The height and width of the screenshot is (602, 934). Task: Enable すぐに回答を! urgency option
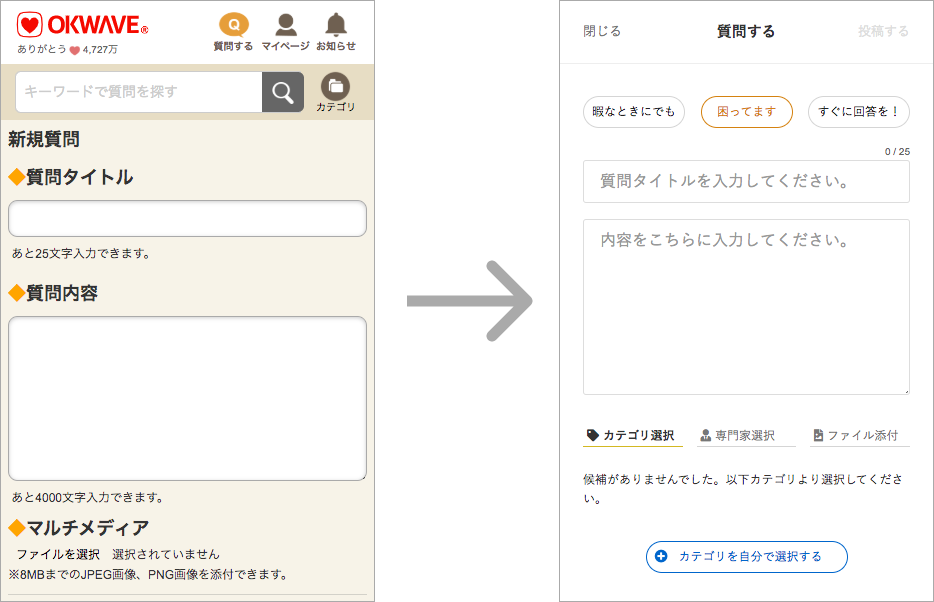(x=858, y=112)
